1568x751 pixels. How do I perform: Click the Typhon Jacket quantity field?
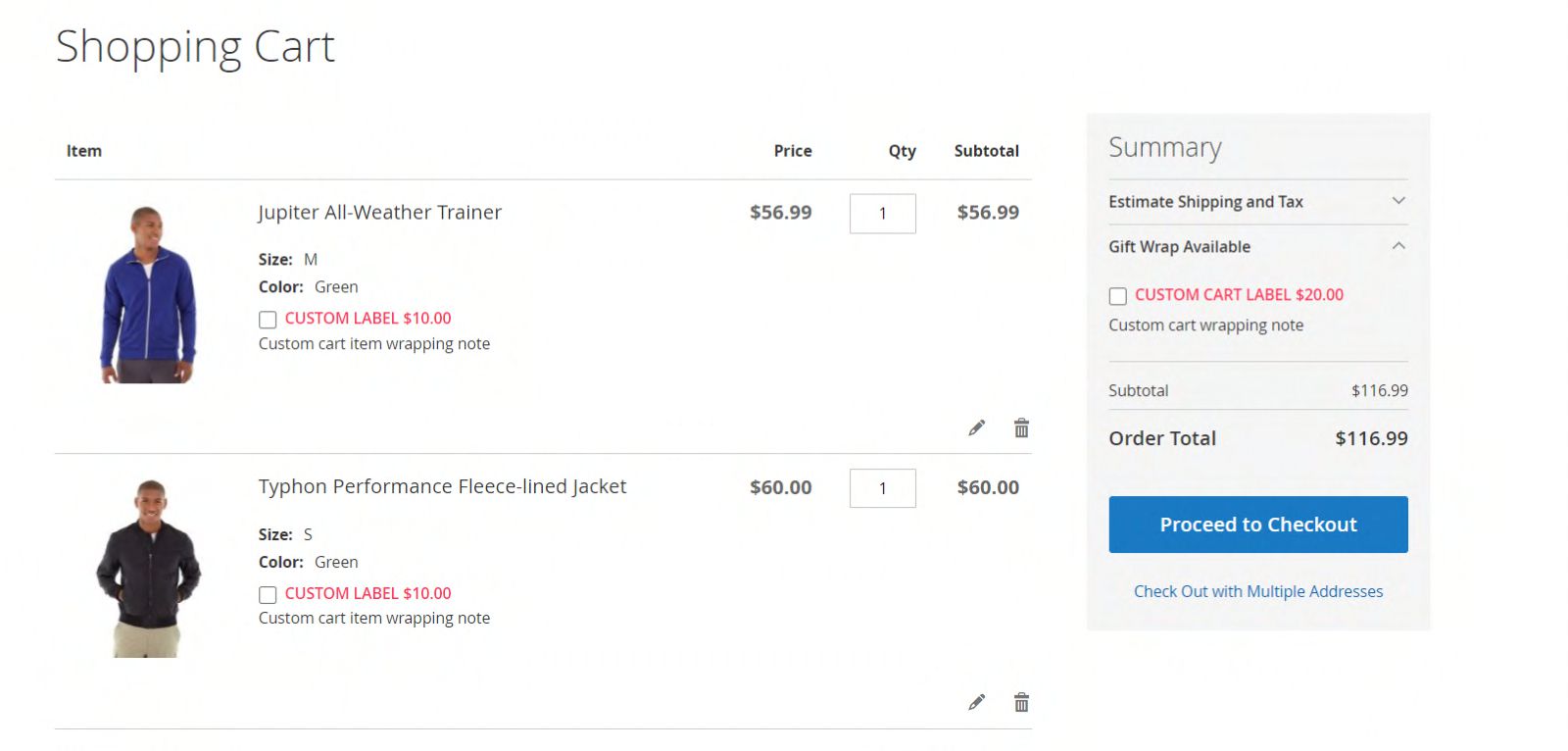(x=882, y=488)
